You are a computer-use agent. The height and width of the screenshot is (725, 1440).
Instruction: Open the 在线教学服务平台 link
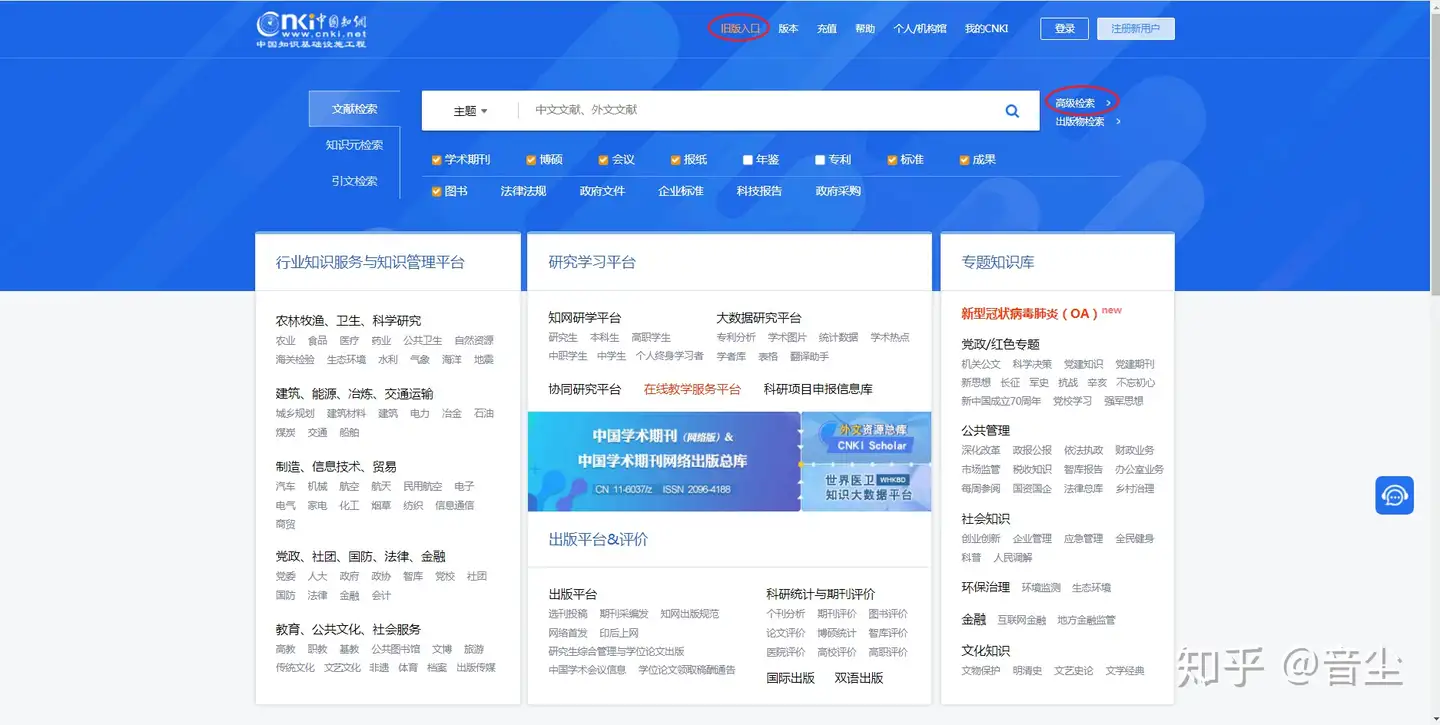(692, 389)
